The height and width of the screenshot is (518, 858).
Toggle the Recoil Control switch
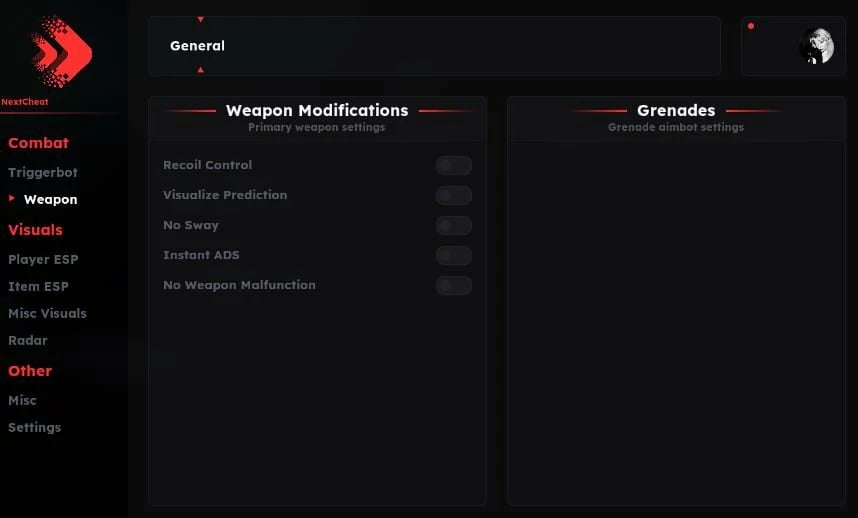click(454, 165)
